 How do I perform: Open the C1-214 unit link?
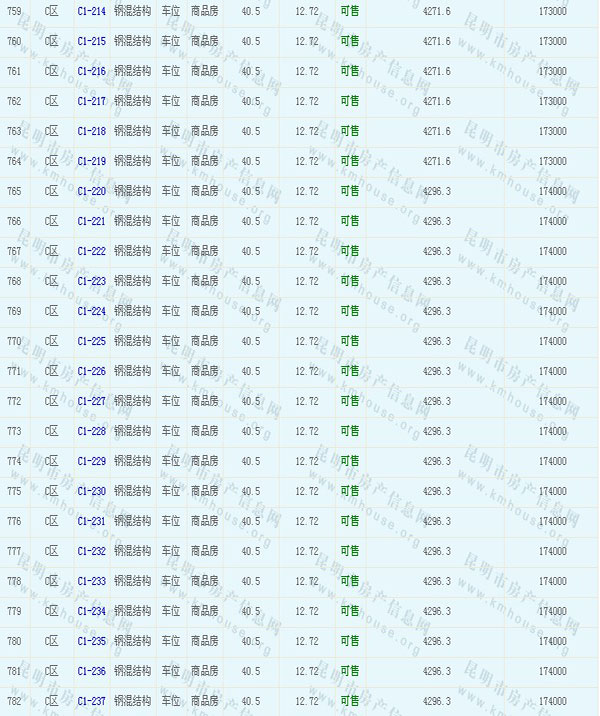[91, 11]
